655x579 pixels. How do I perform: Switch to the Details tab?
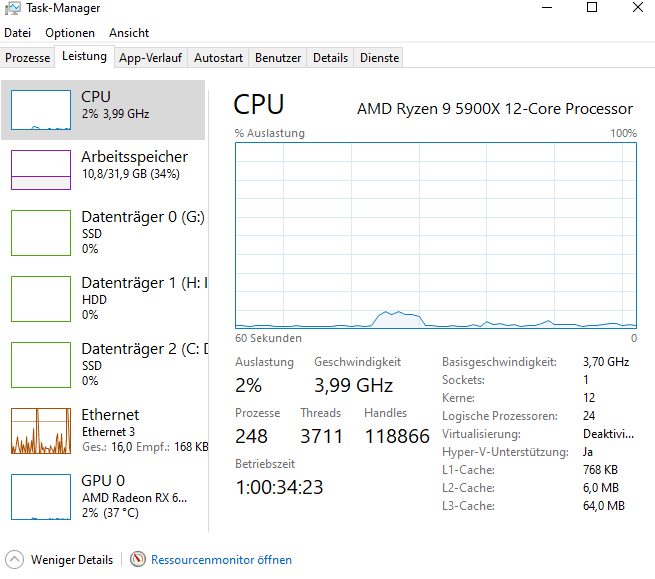(330, 58)
